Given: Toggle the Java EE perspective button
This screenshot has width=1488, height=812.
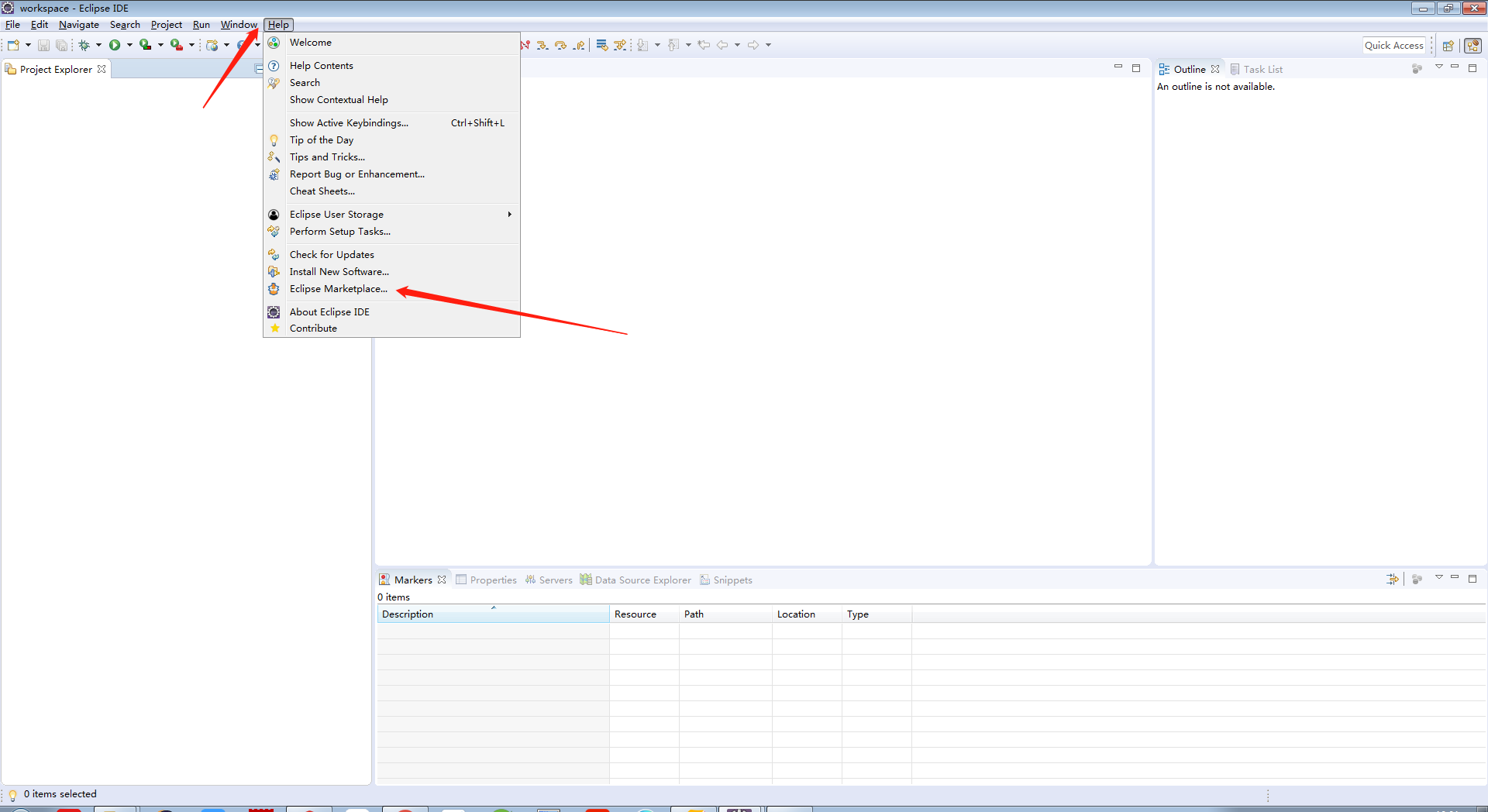Looking at the screenshot, I should 1472,46.
